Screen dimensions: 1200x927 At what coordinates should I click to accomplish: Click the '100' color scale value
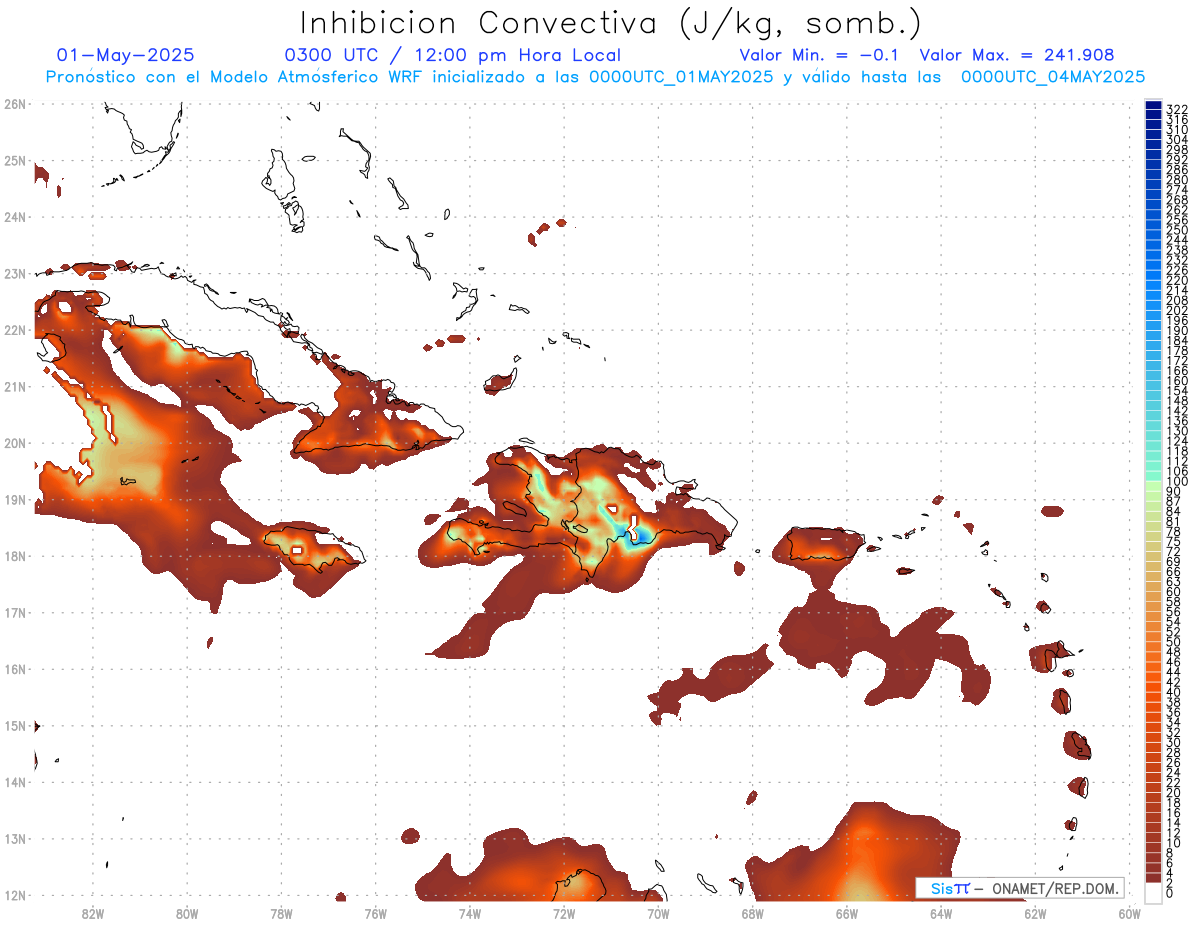pyautogui.click(x=1176, y=482)
